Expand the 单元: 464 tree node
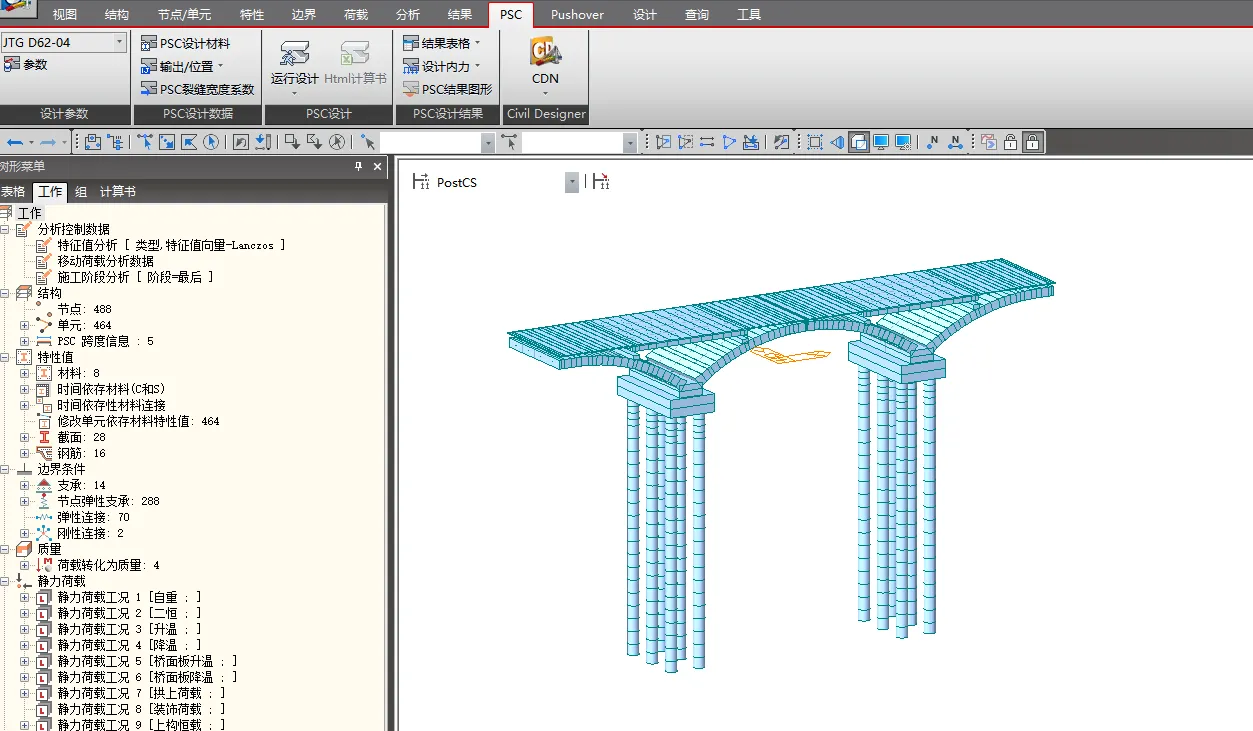1253x731 pixels. (25, 325)
